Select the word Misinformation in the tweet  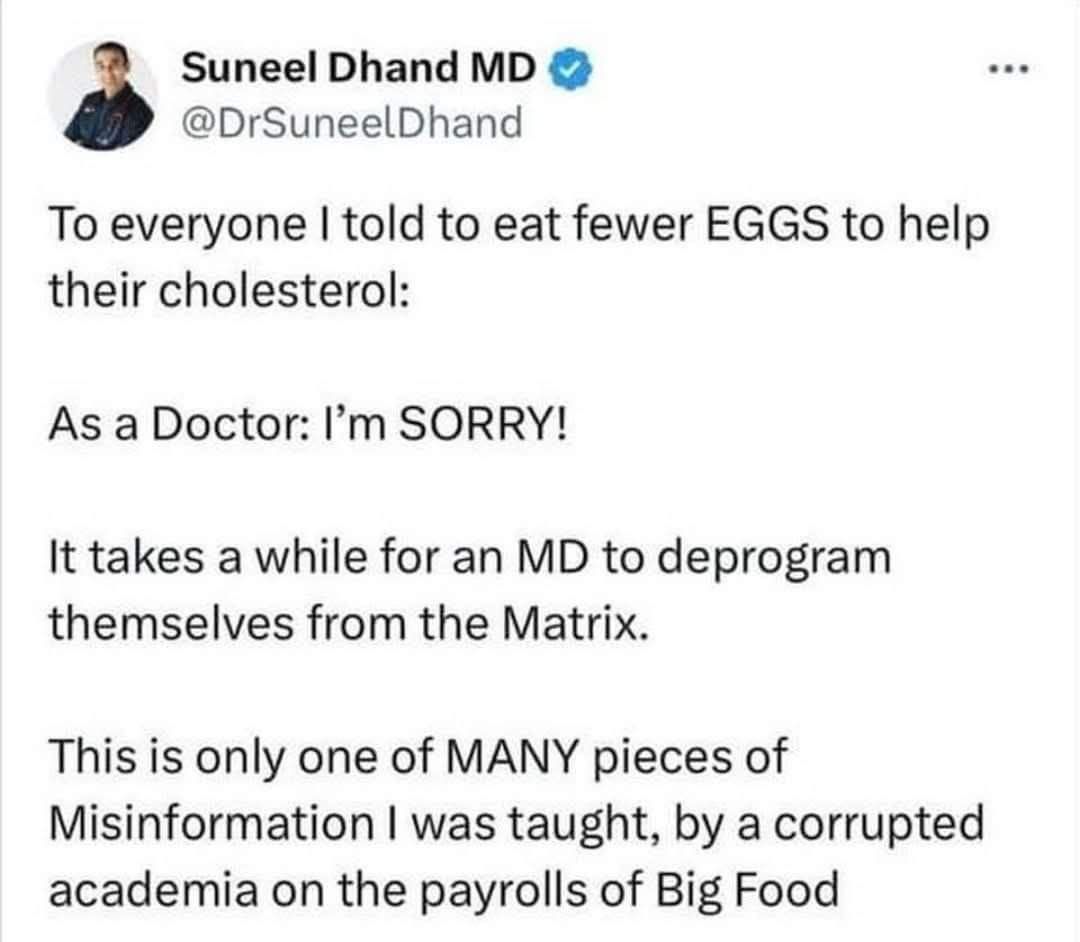[x=211, y=824]
